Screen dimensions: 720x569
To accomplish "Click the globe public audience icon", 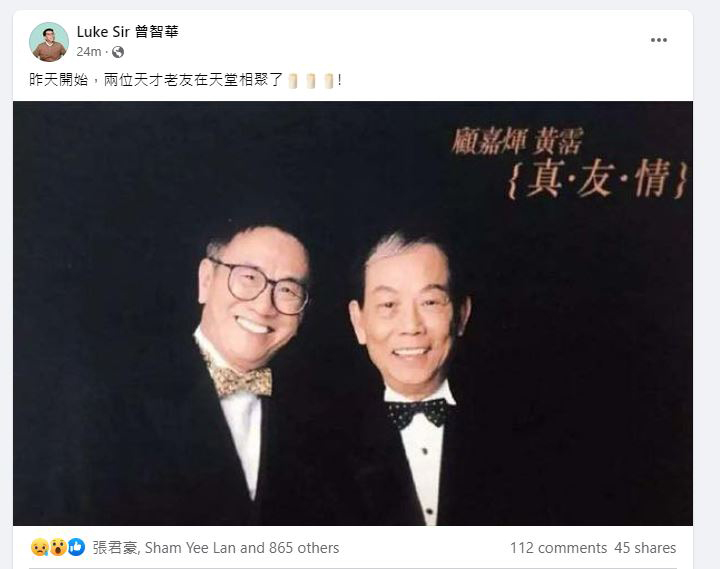I will pyautogui.click(x=118, y=52).
